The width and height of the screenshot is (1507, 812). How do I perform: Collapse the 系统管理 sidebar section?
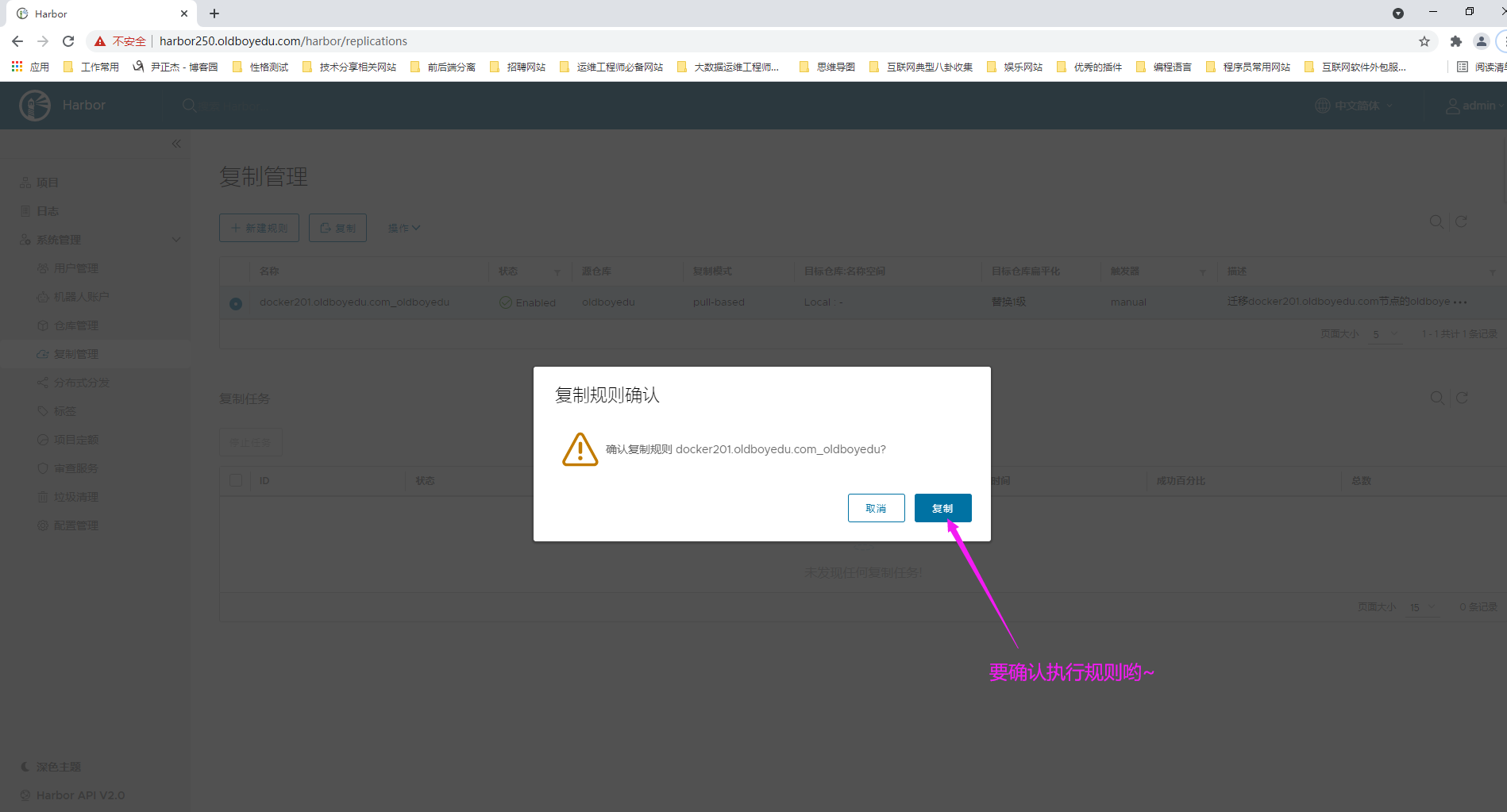coord(176,240)
